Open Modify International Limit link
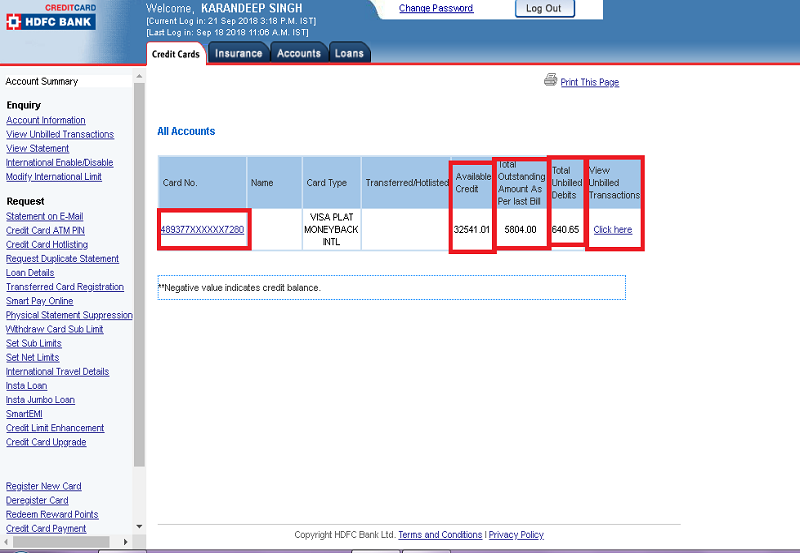800x553 pixels. point(54,177)
